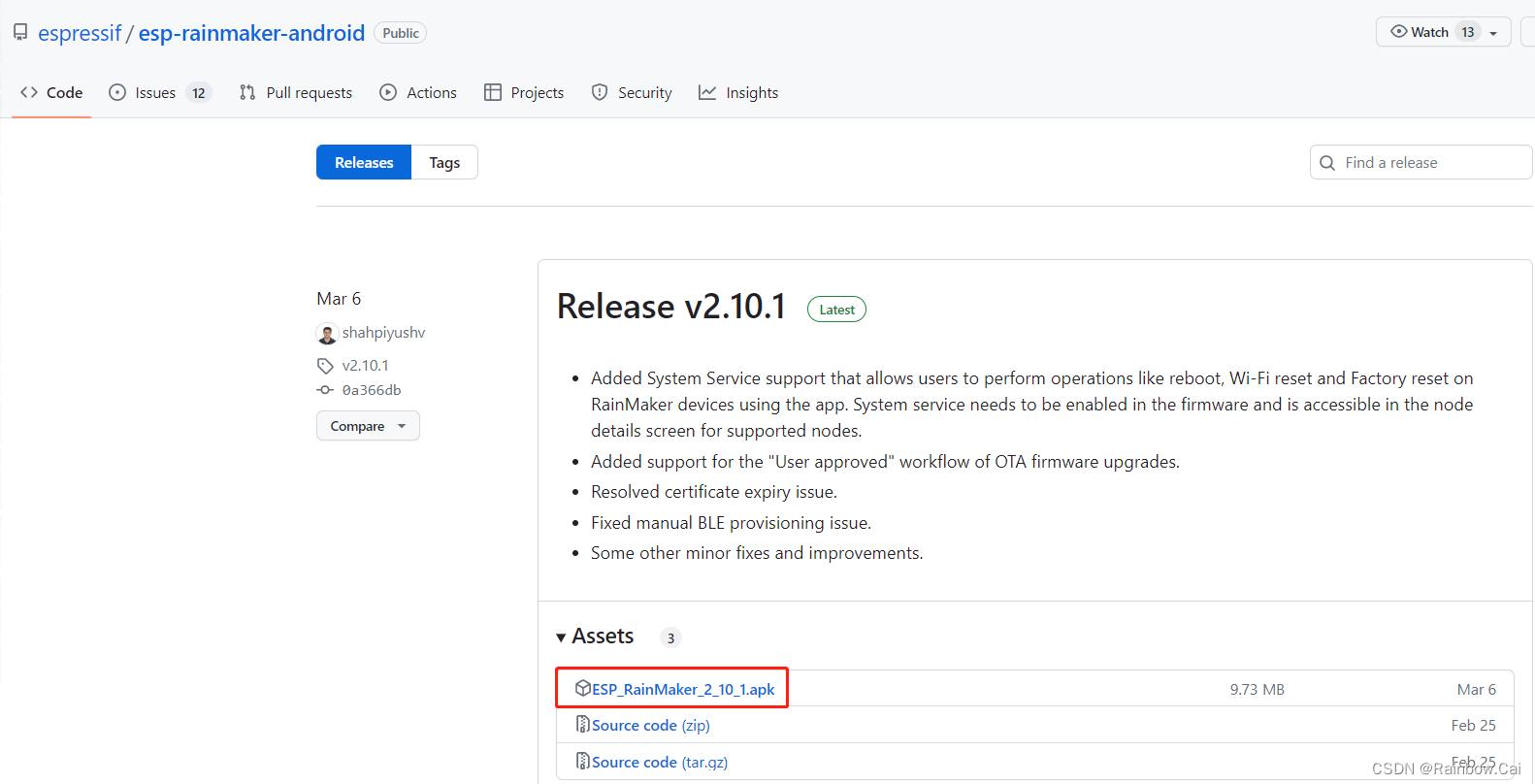Open the Compare dropdown
Viewport: 1535px width, 784px height.
pyautogui.click(x=368, y=426)
